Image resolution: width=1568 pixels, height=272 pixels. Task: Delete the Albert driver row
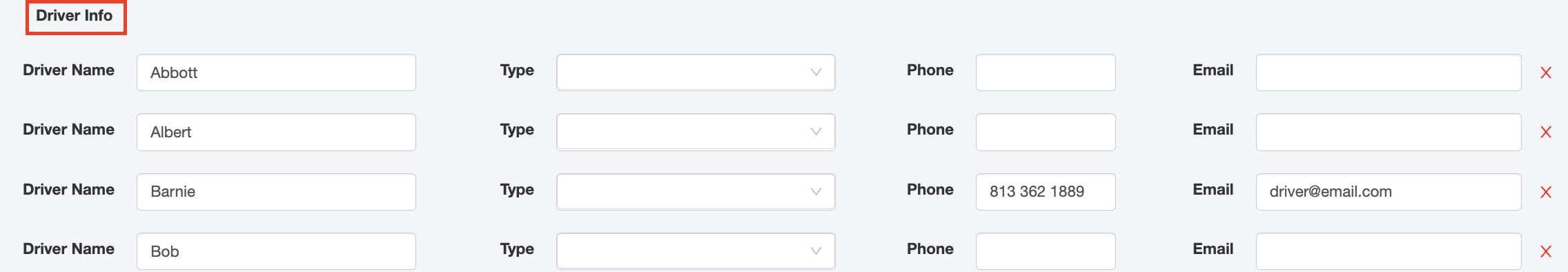click(1546, 132)
